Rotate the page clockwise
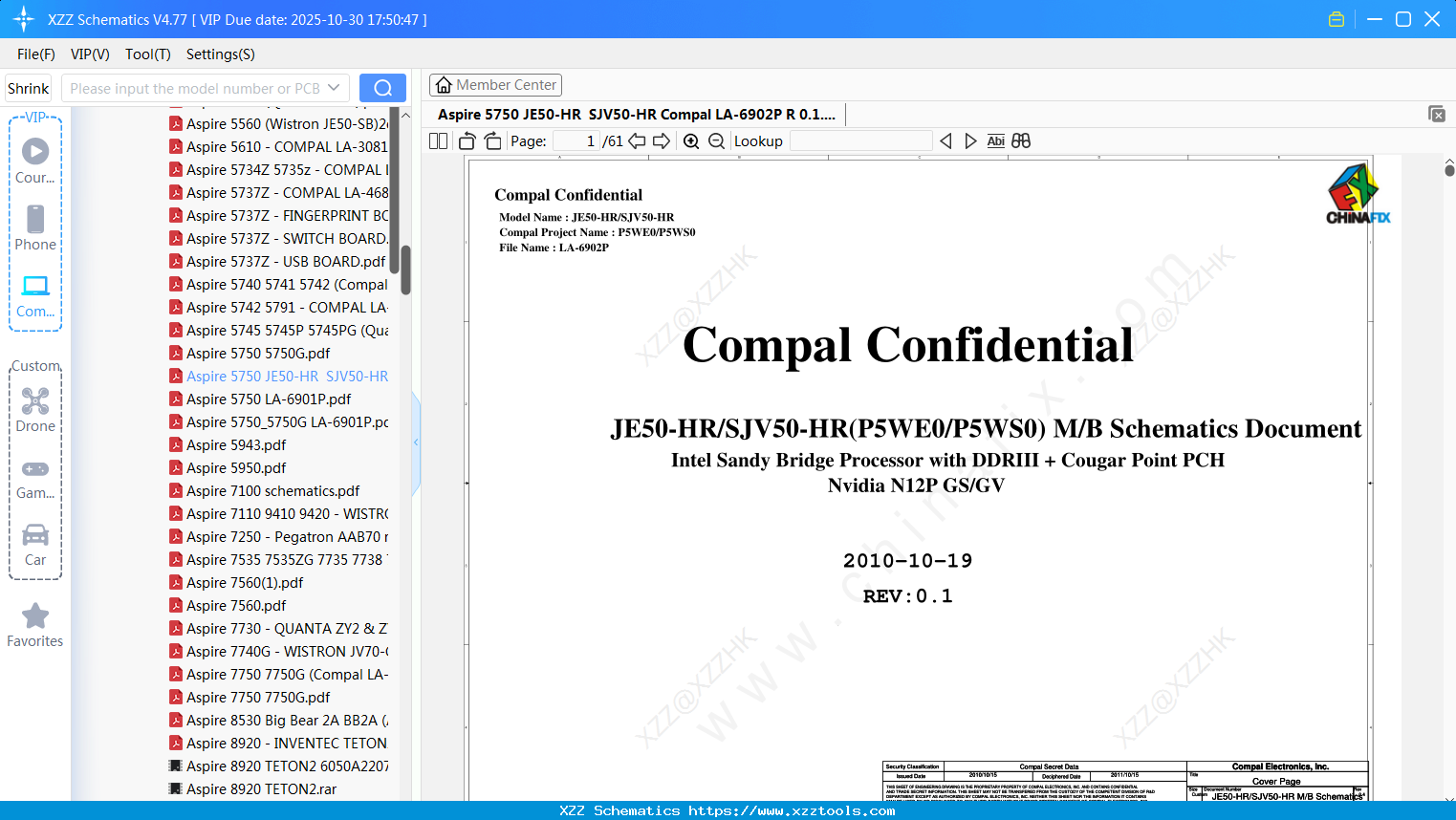The image size is (1456, 820). [x=493, y=141]
